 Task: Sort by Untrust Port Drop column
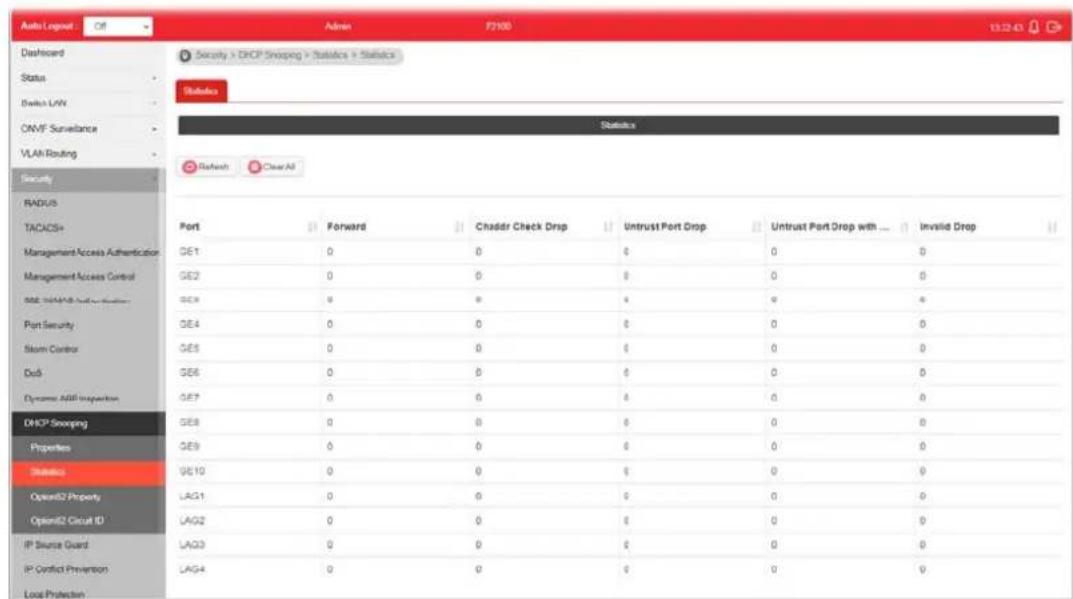756,227
